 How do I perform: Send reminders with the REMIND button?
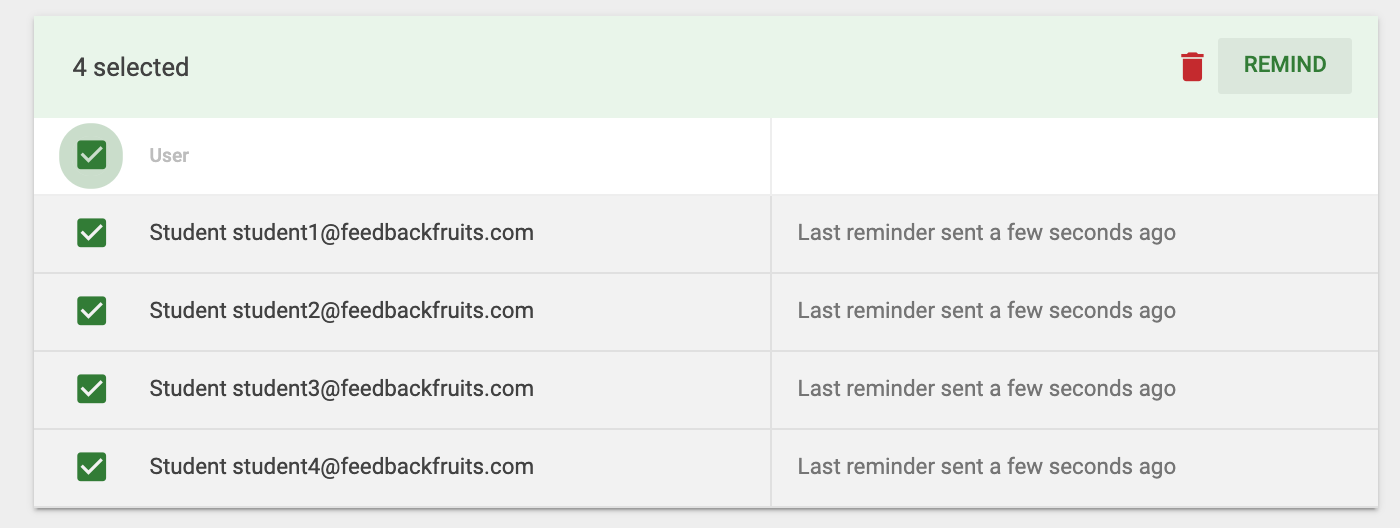tap(1285, 66)
